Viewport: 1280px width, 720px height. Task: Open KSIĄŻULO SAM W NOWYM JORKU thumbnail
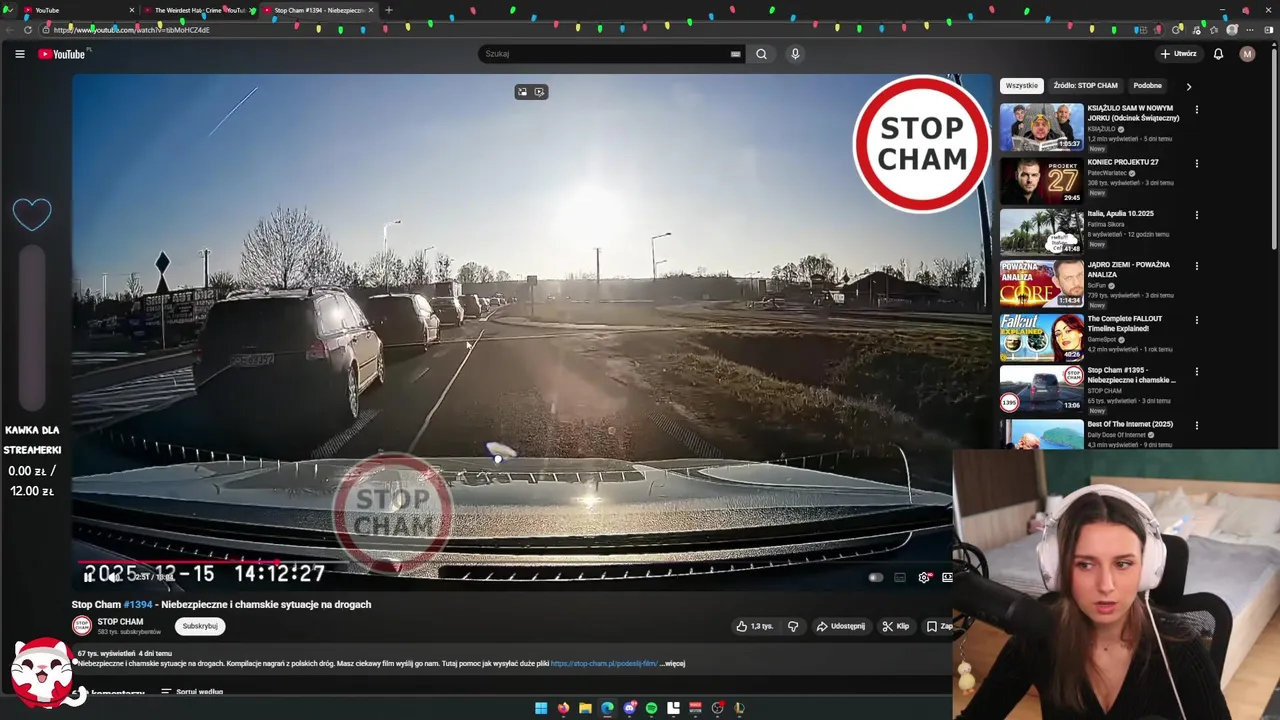tap(1041, 127)
